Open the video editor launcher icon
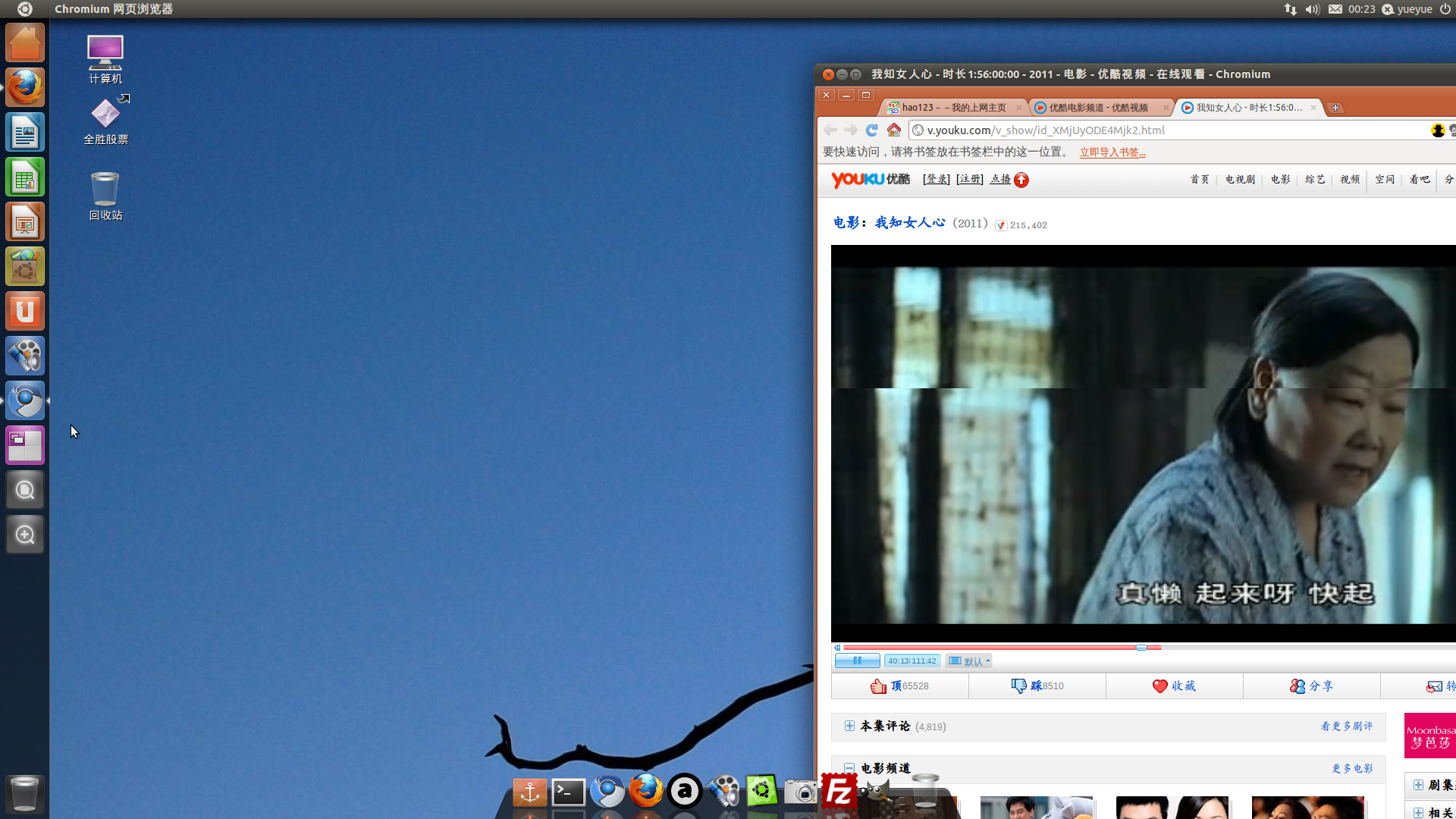The image size is (1456, 819). click(x=25, y=356)
